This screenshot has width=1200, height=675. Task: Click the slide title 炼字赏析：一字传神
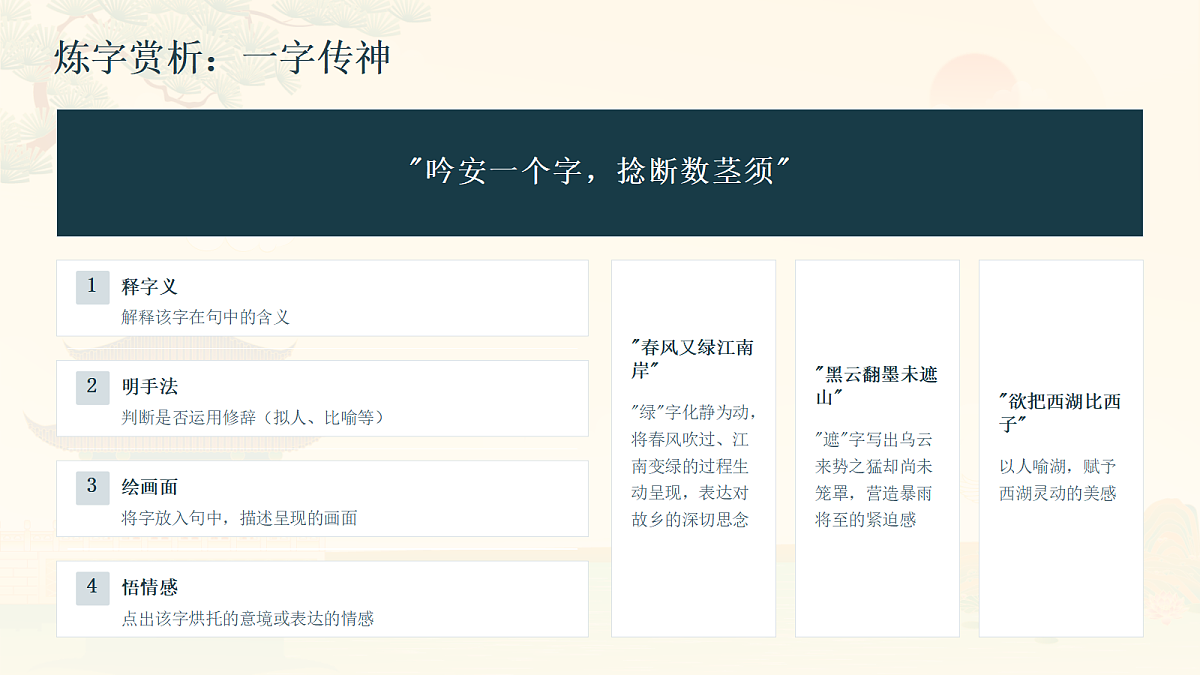click(x=222, y=59)
